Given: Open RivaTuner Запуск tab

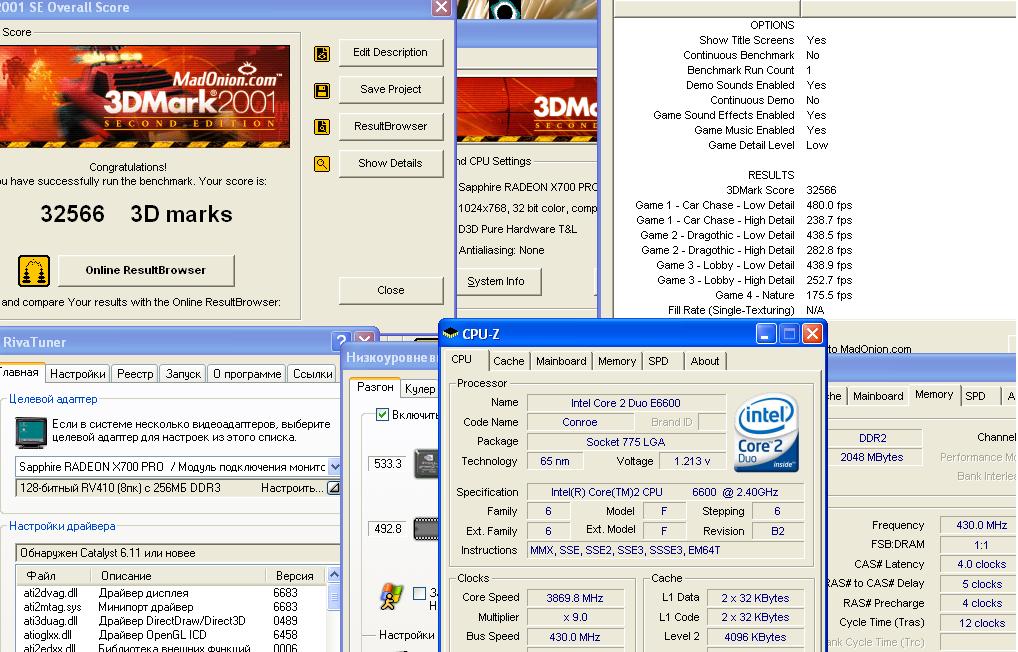Looking at the screenshot, I should (183, 374).
